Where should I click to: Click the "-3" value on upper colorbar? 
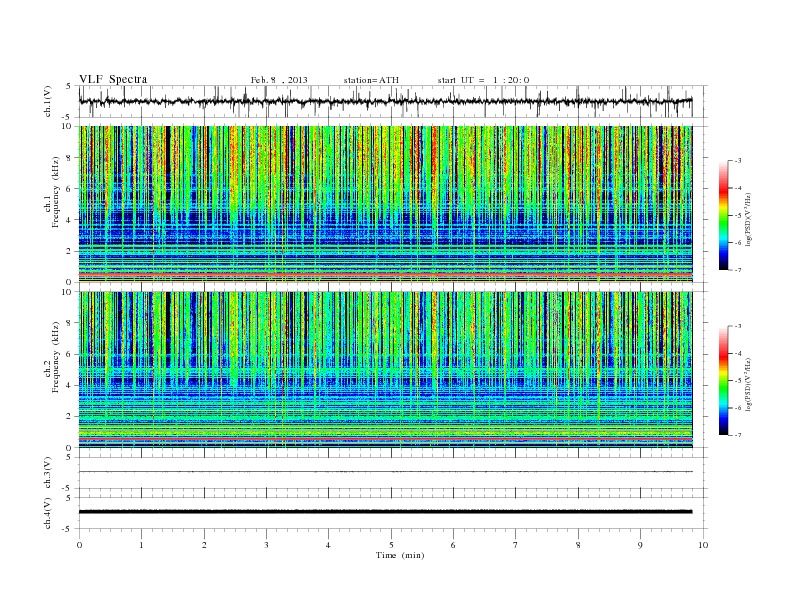coord(737,161)
